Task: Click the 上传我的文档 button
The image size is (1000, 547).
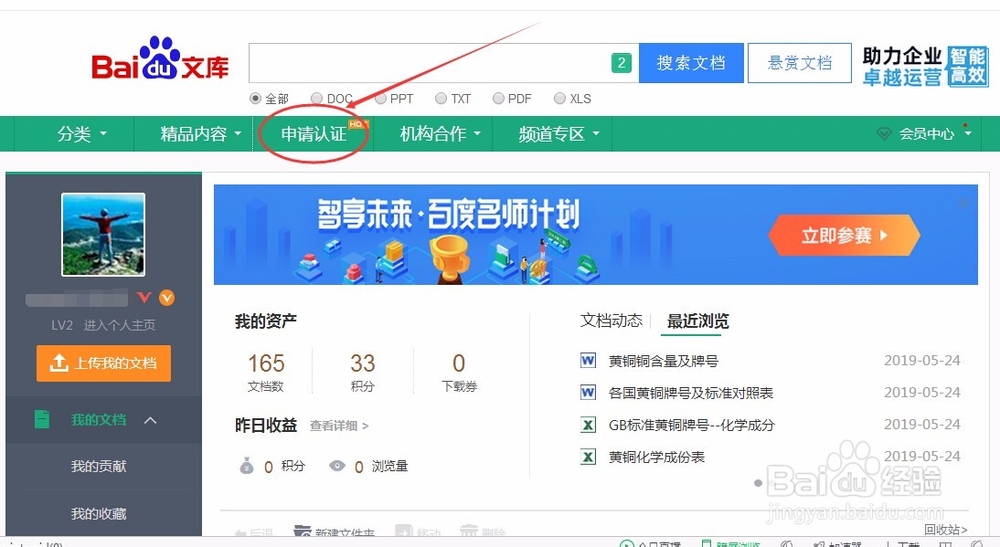Action: click(x=103, y=363)
